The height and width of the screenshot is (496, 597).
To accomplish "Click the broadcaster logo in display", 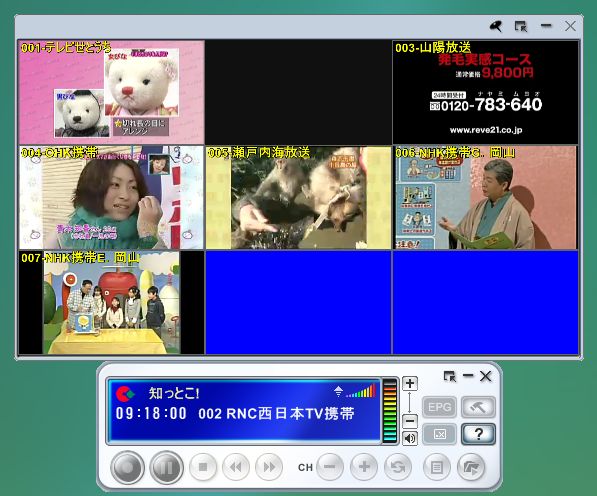I will pyautogui.click(x=125, y=394).
